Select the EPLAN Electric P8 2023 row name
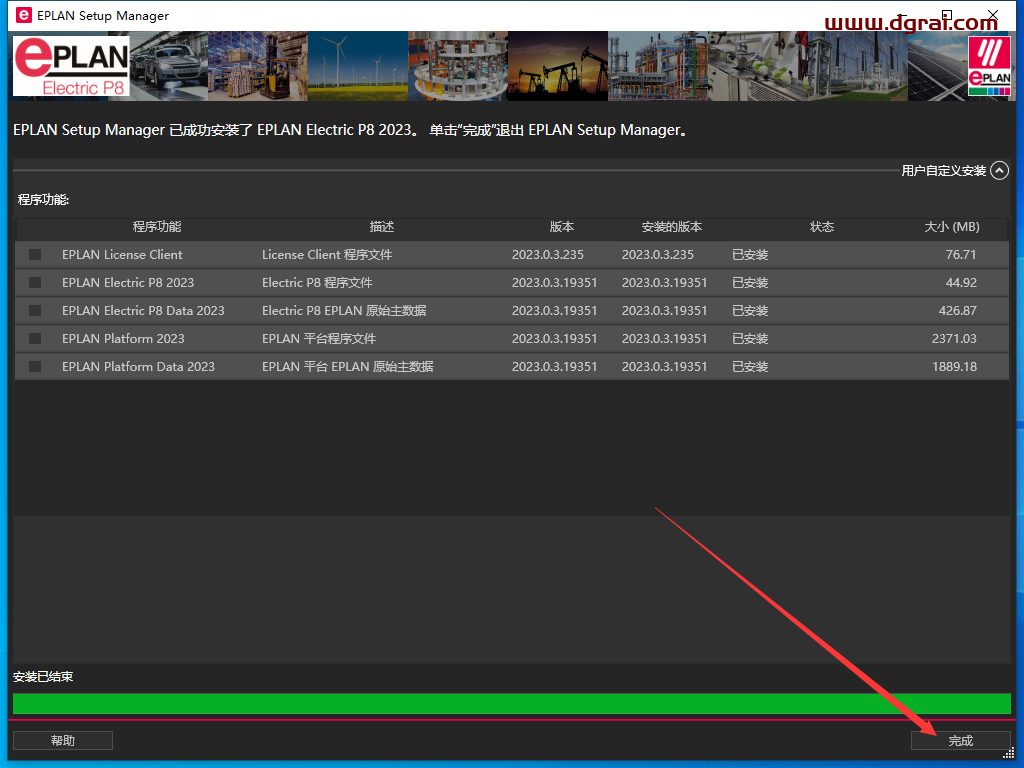Viewport: 1024px width, 768px height. [x=128, y=283]
